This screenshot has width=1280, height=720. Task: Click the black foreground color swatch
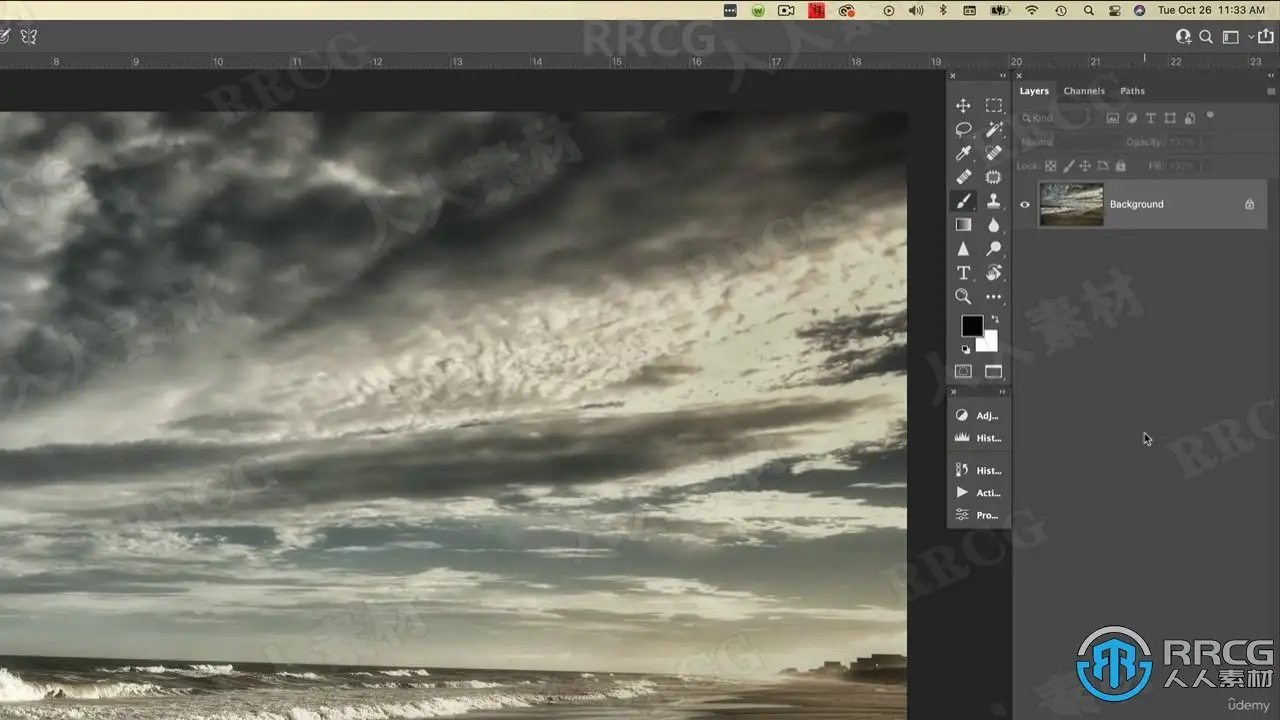(x=970, y=324)
